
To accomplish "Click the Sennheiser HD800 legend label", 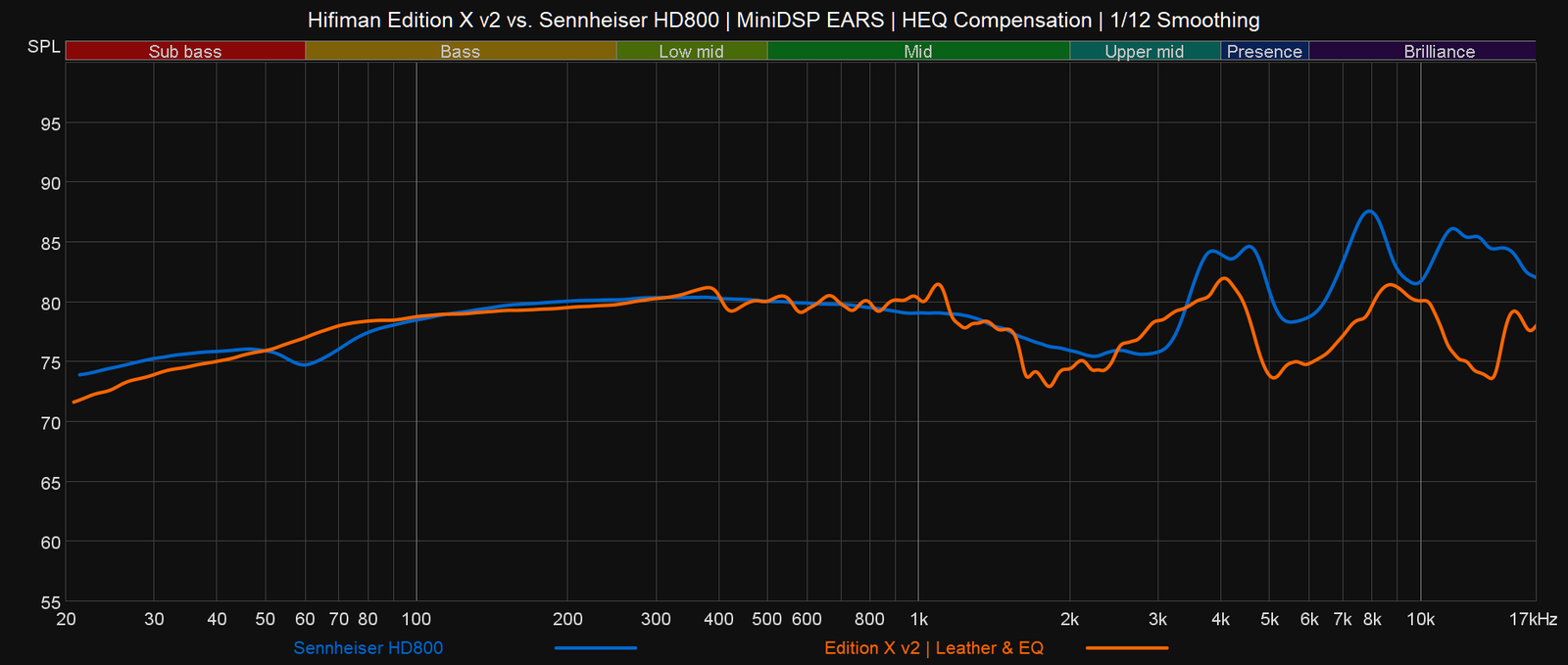I will pyautogui.click(x=367, y=647).
